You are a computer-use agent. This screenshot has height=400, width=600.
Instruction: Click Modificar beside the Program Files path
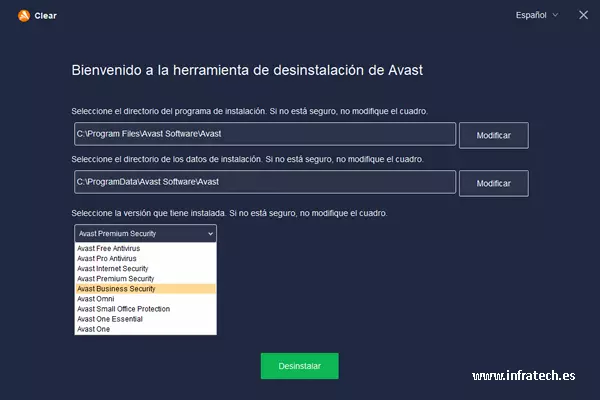click(494, 136)
